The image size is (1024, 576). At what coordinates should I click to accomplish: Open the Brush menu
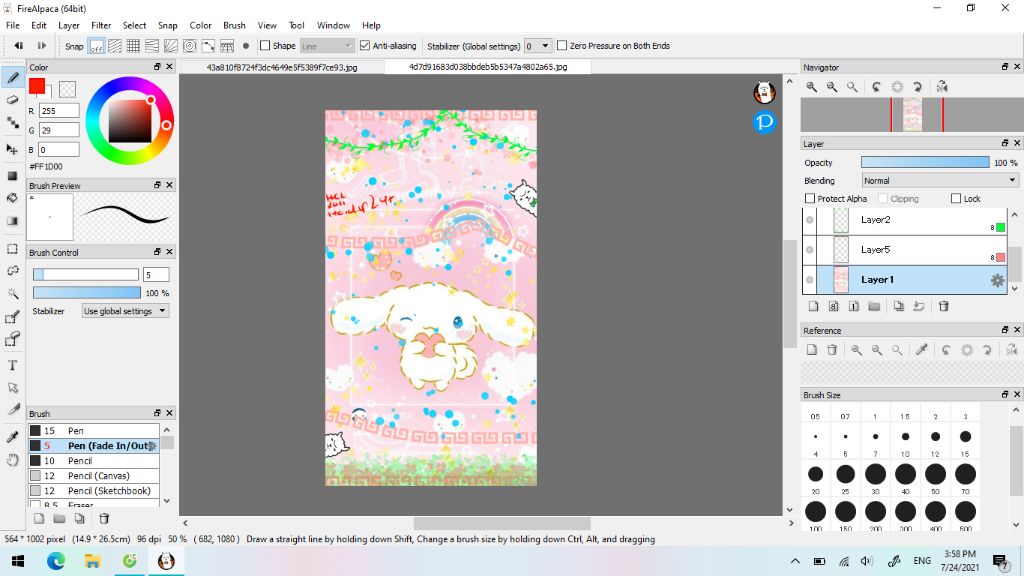pos(234,25)
